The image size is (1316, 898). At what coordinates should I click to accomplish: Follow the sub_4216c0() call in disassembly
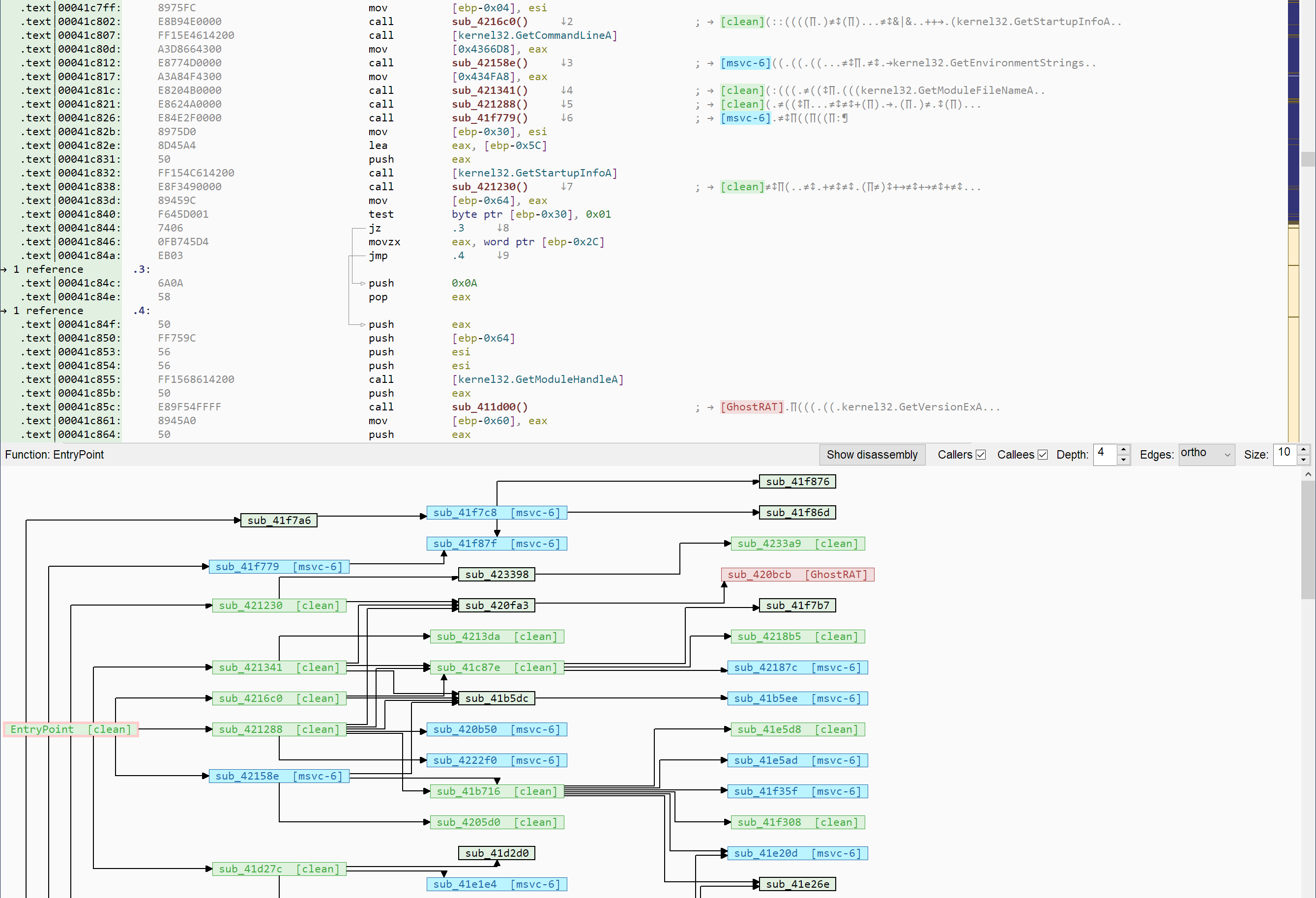point(489,22)
